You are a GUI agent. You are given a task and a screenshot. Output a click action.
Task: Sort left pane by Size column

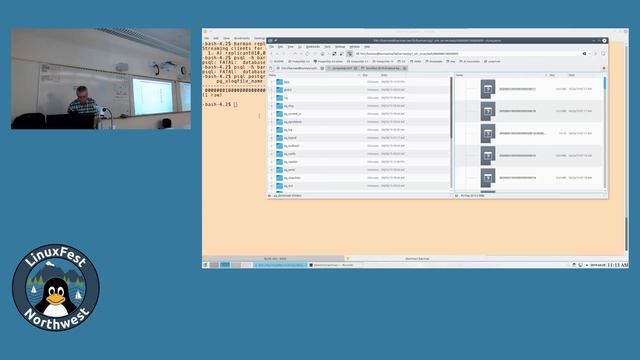click(x=370, y=75)
